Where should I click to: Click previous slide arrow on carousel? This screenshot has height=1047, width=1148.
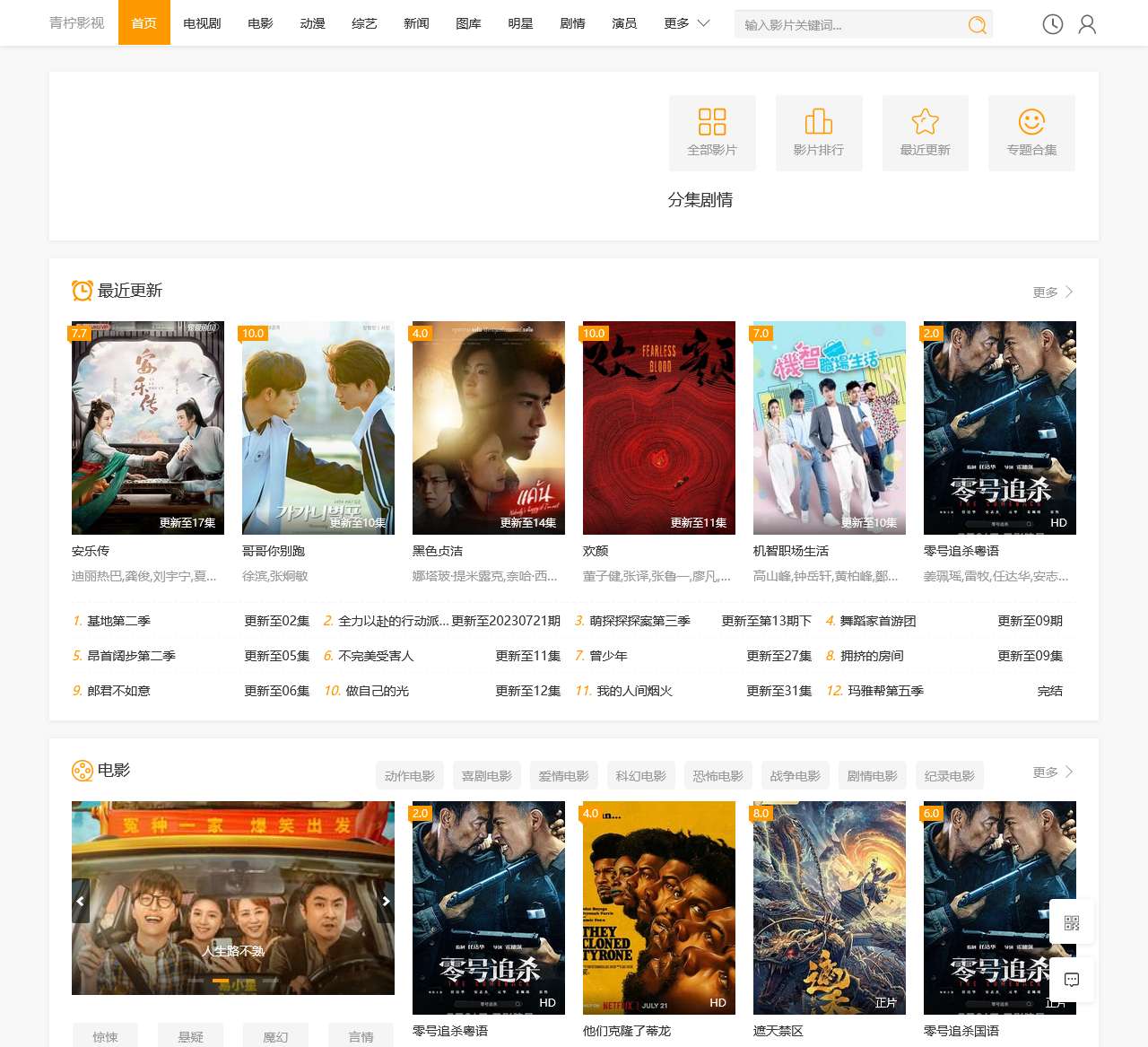click(81, 901)
